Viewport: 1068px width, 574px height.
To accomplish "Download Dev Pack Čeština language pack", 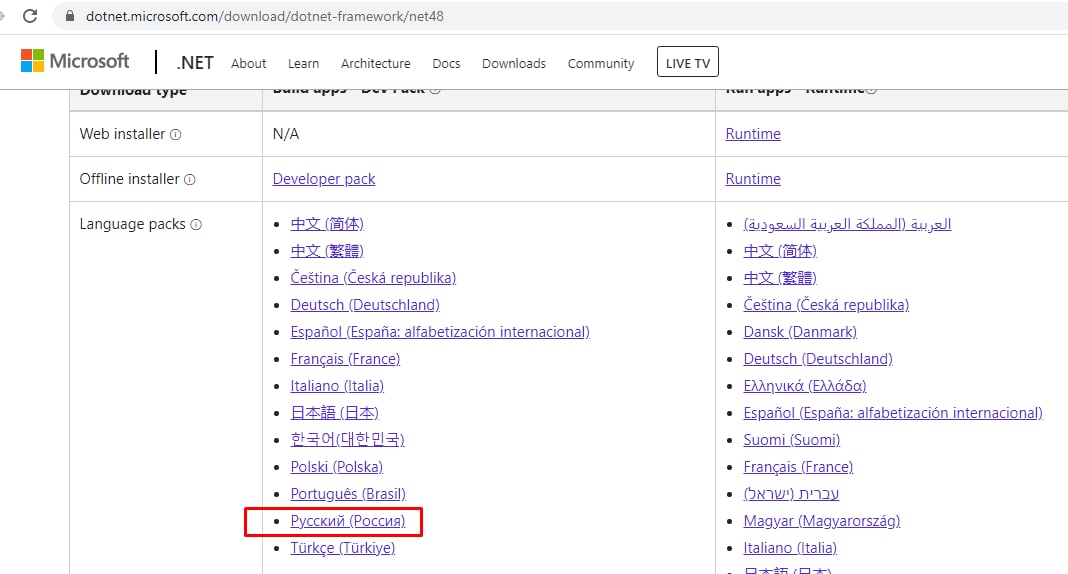I will [x=373, y=278].
